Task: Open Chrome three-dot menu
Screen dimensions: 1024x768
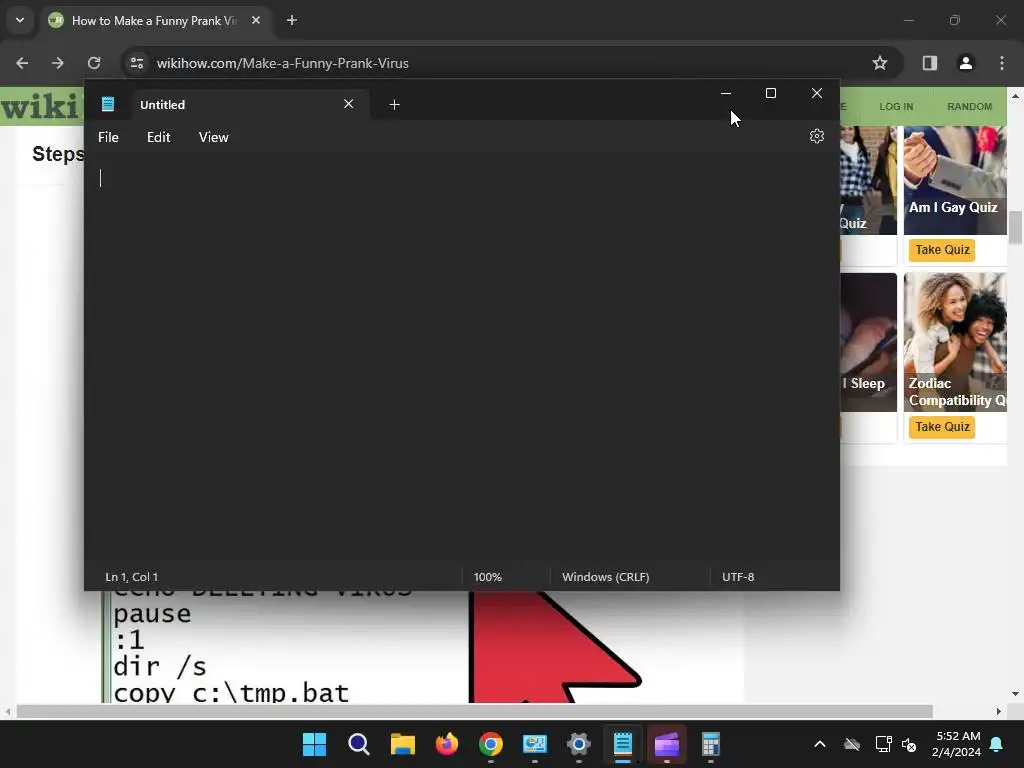Action: pos(1002,63)
